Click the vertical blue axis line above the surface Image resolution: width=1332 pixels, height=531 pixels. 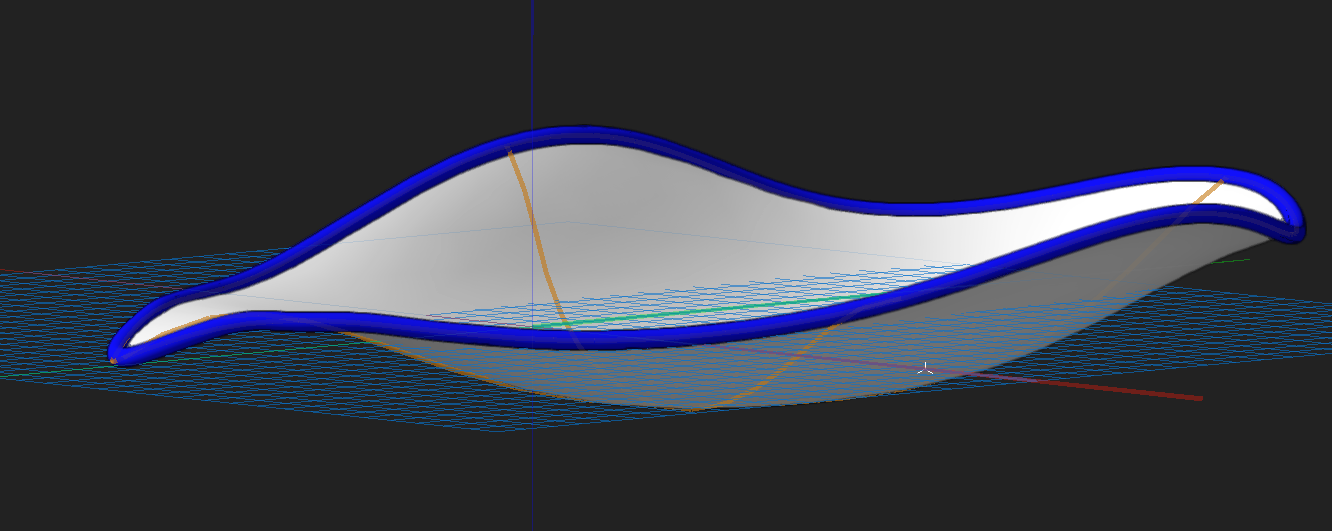pos(532,60)
